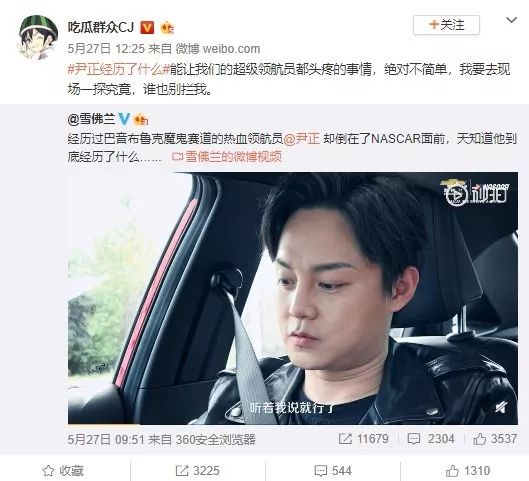Repost the original post showing 11679
529x481 pixels.
point(363,439)
